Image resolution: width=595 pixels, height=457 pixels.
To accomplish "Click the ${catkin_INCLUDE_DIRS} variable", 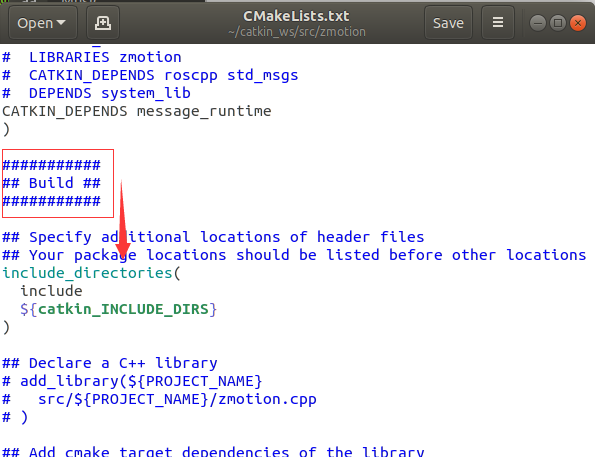I will coord(118,309).
